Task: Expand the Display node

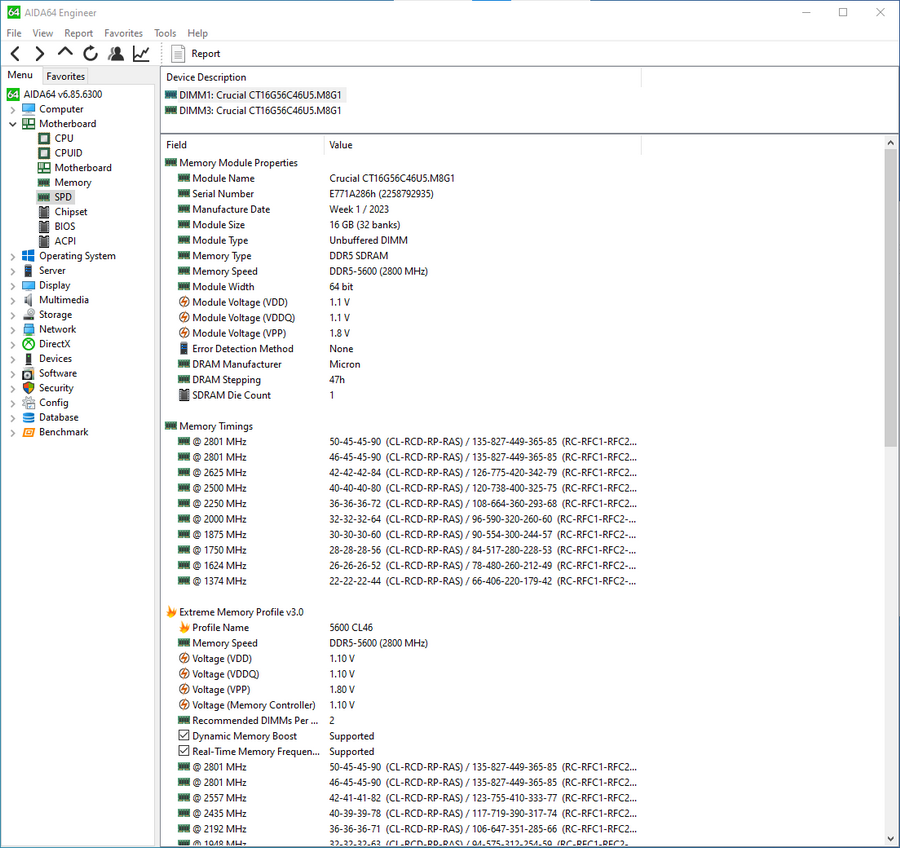Action: [x=13, y=286]
